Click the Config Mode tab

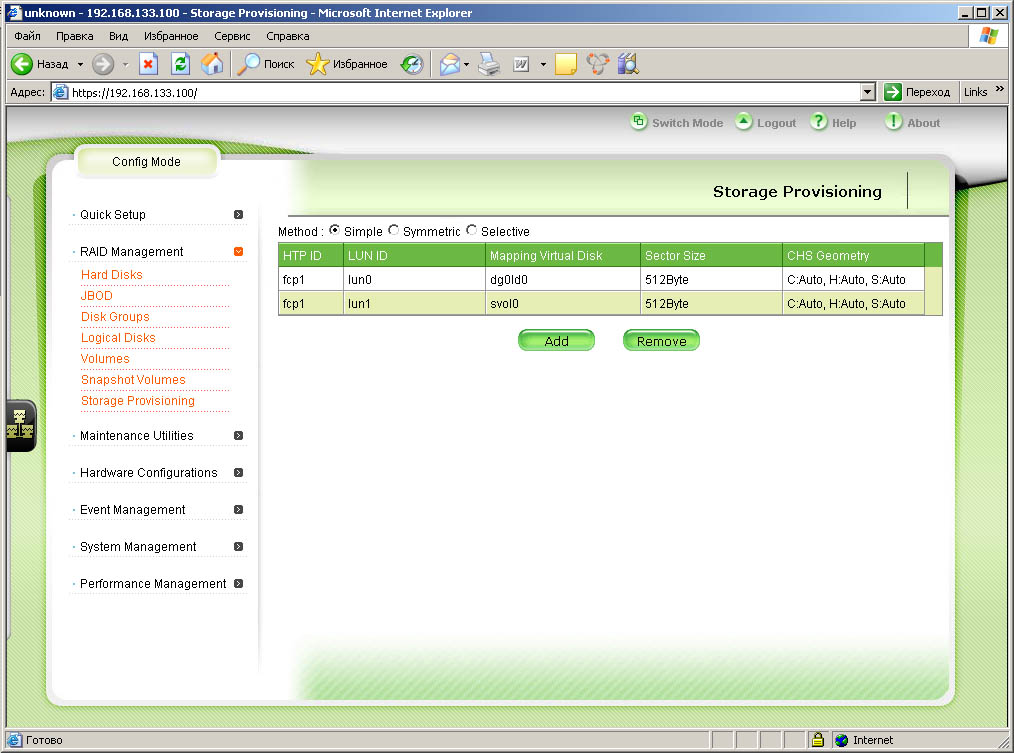147,161
